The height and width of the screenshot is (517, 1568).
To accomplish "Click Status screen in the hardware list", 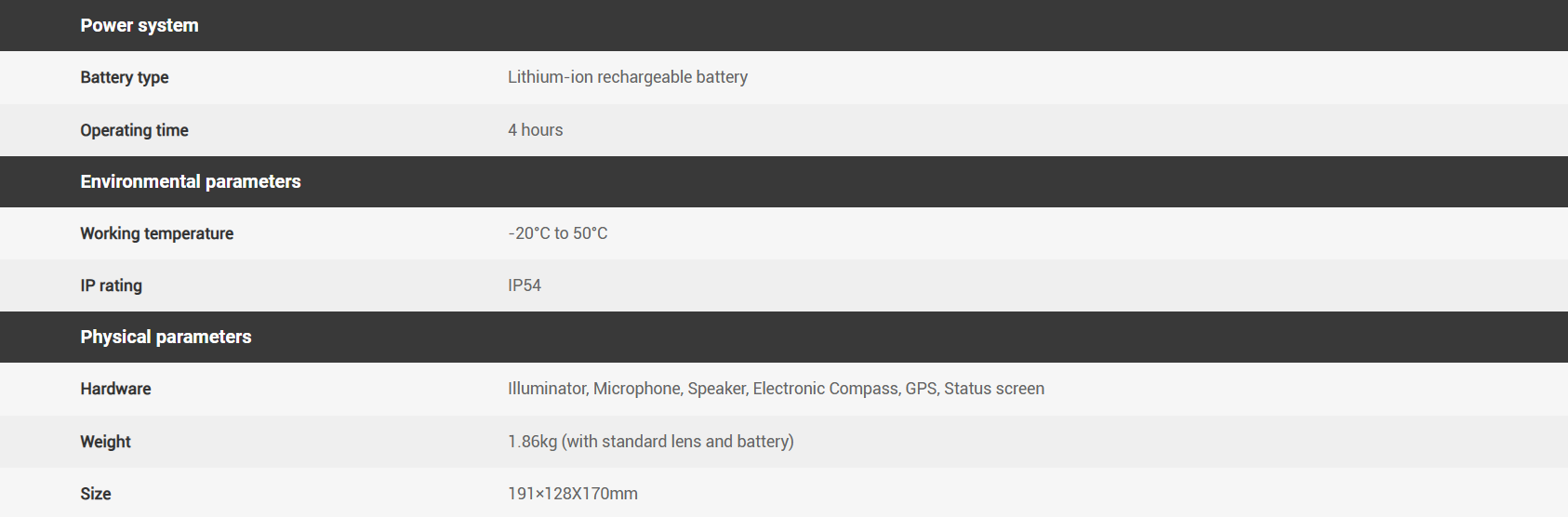I will coord(994,389).
